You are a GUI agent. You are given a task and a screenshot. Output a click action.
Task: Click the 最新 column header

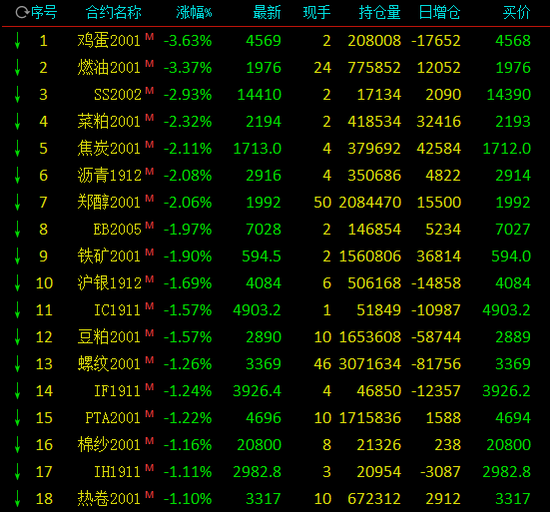tap(267, 13)
